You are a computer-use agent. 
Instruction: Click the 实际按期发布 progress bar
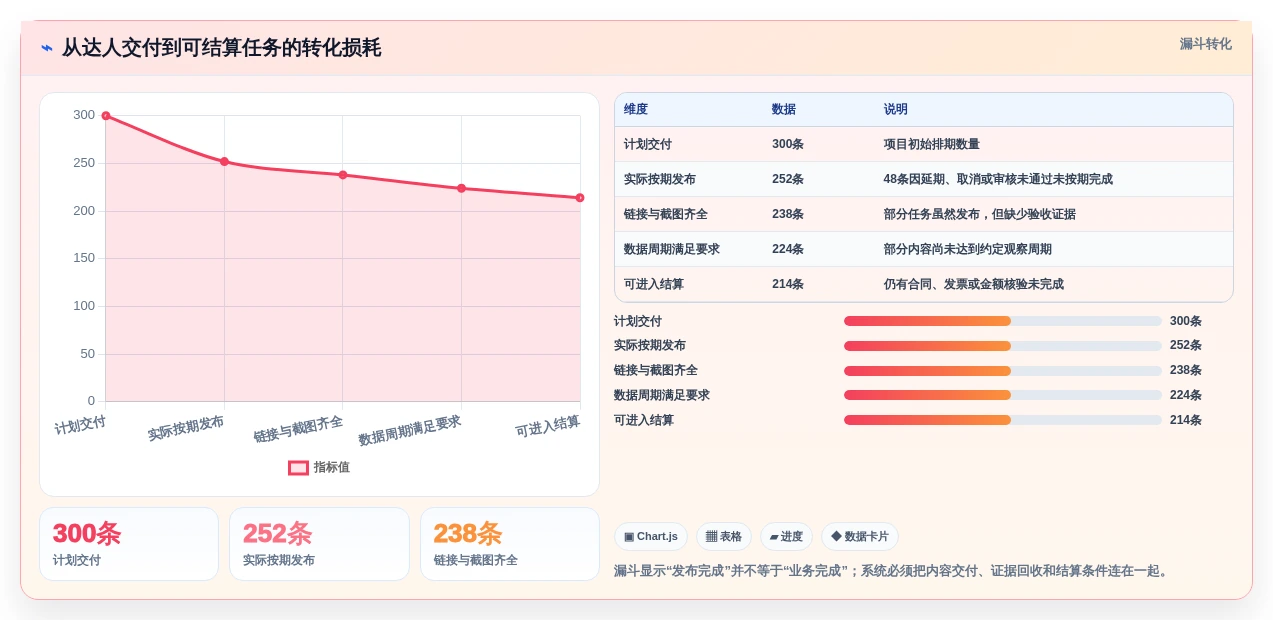point(1003,346)
